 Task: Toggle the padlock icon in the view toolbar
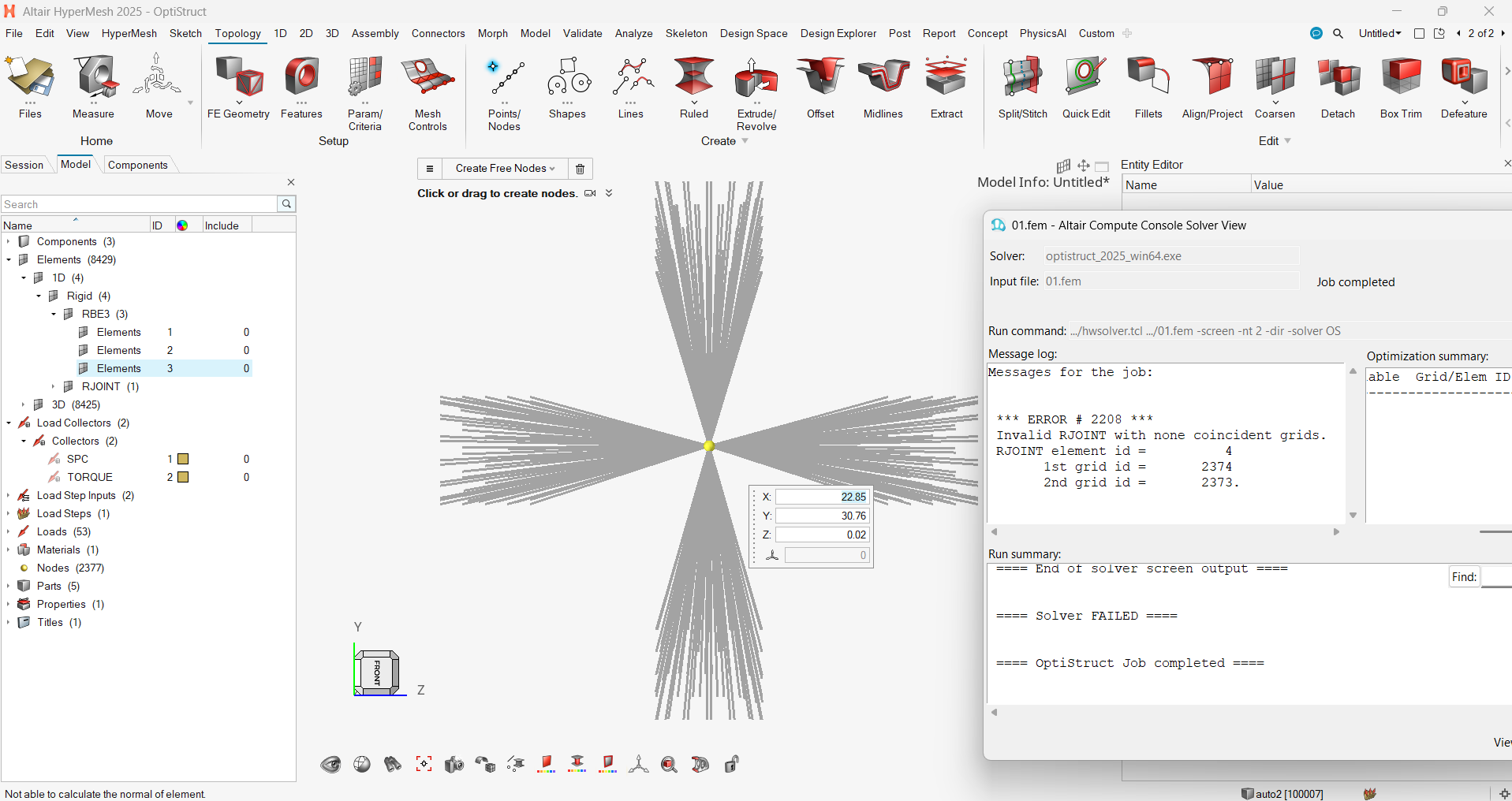click(731, 764)
